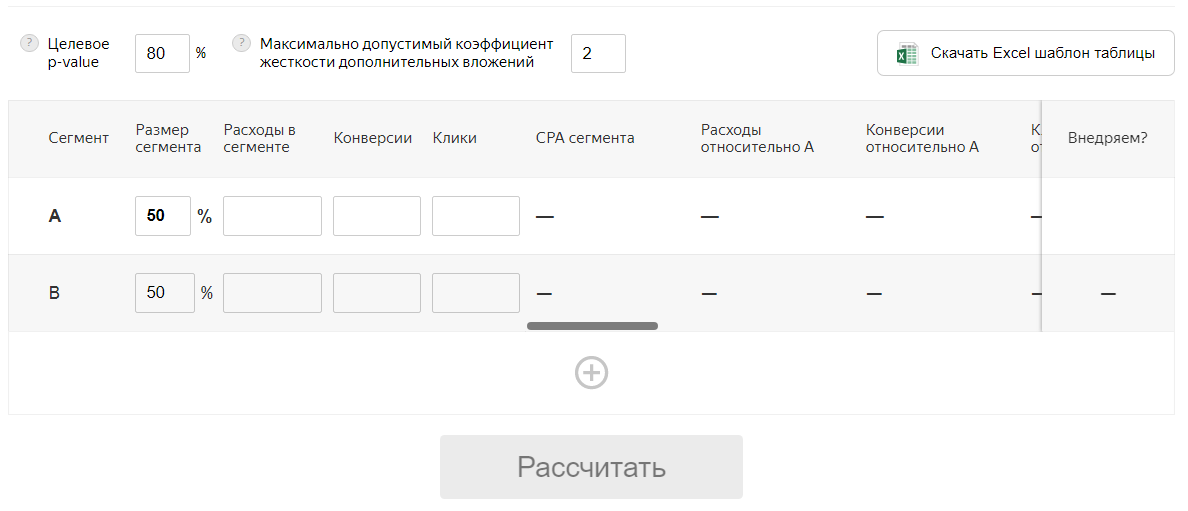The width and height of the screenshot is (1188, 511).
Task: Download the Excel table template
Action: point(1025,53)
